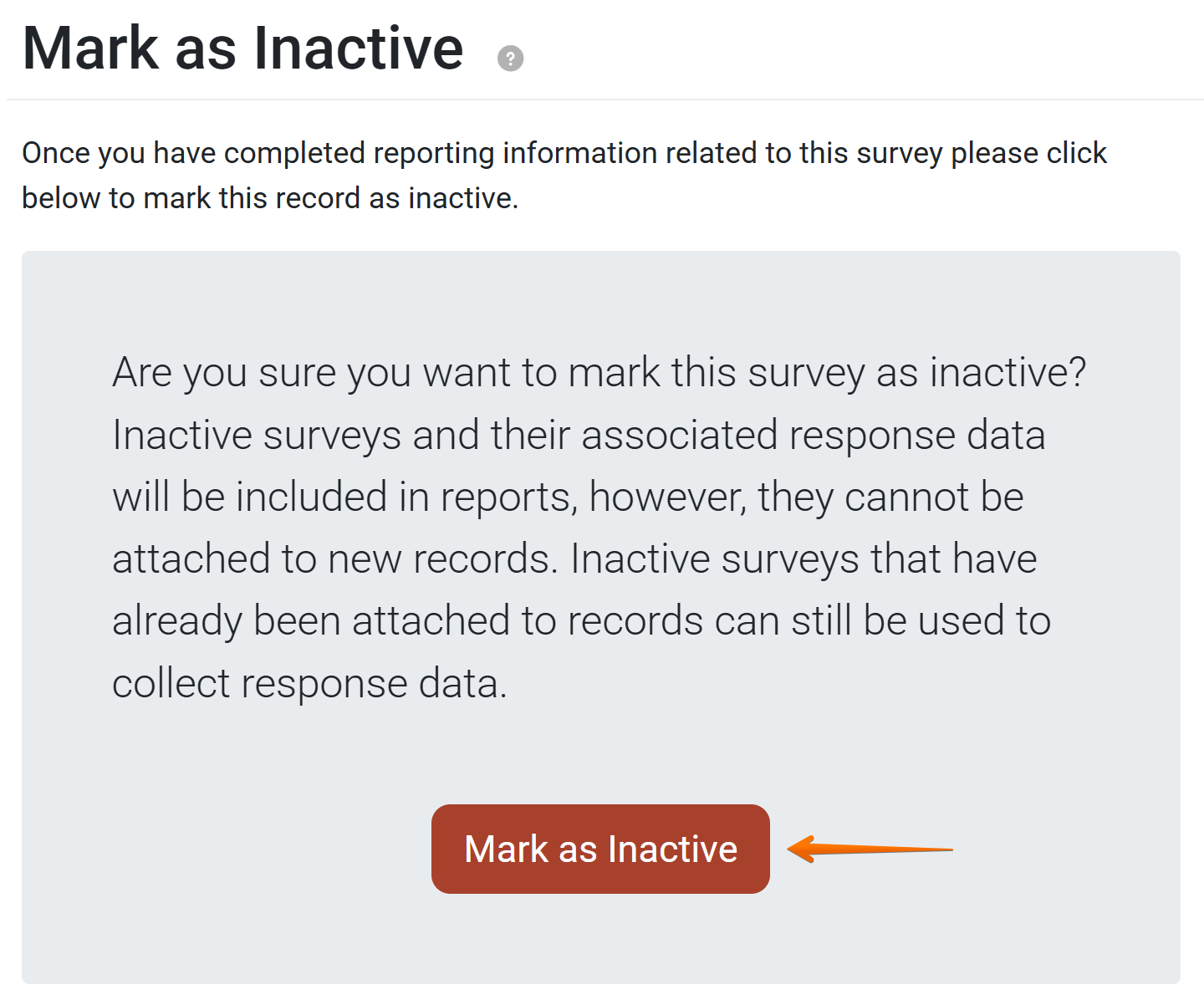This screenshot has height=1005, width=1204.
Task: Click the line starting 'attached to new records'
Action: click(574, 559)
